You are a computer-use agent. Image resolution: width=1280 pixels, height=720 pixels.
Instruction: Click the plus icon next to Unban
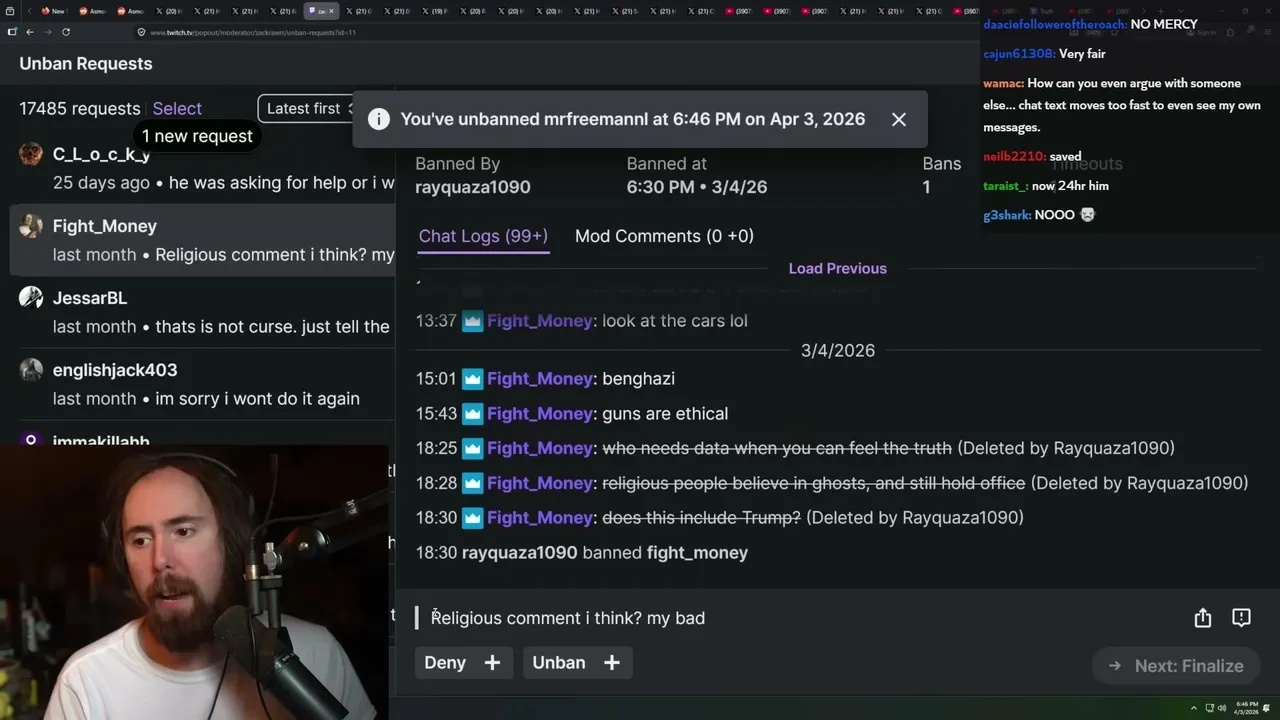[612, 662]
